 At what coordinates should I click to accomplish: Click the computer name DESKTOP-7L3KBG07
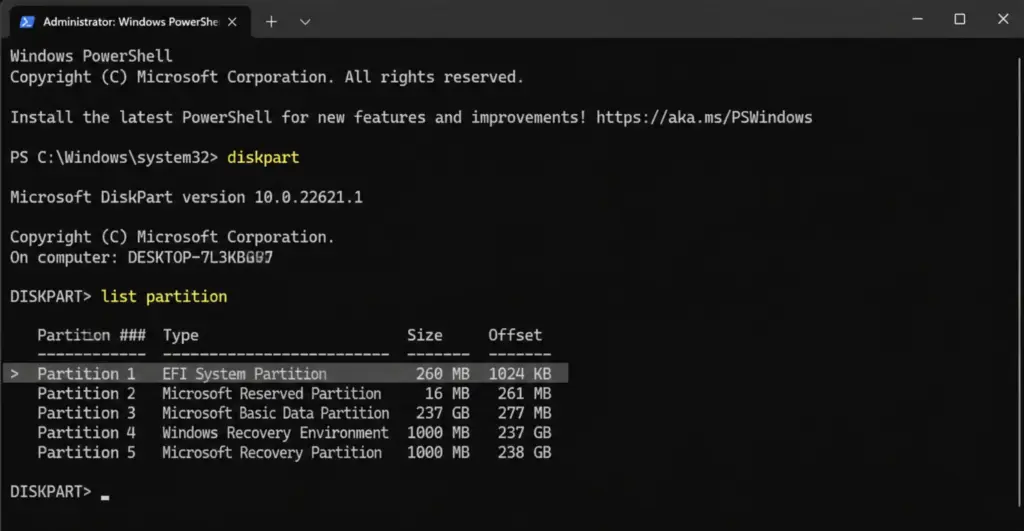200,257
